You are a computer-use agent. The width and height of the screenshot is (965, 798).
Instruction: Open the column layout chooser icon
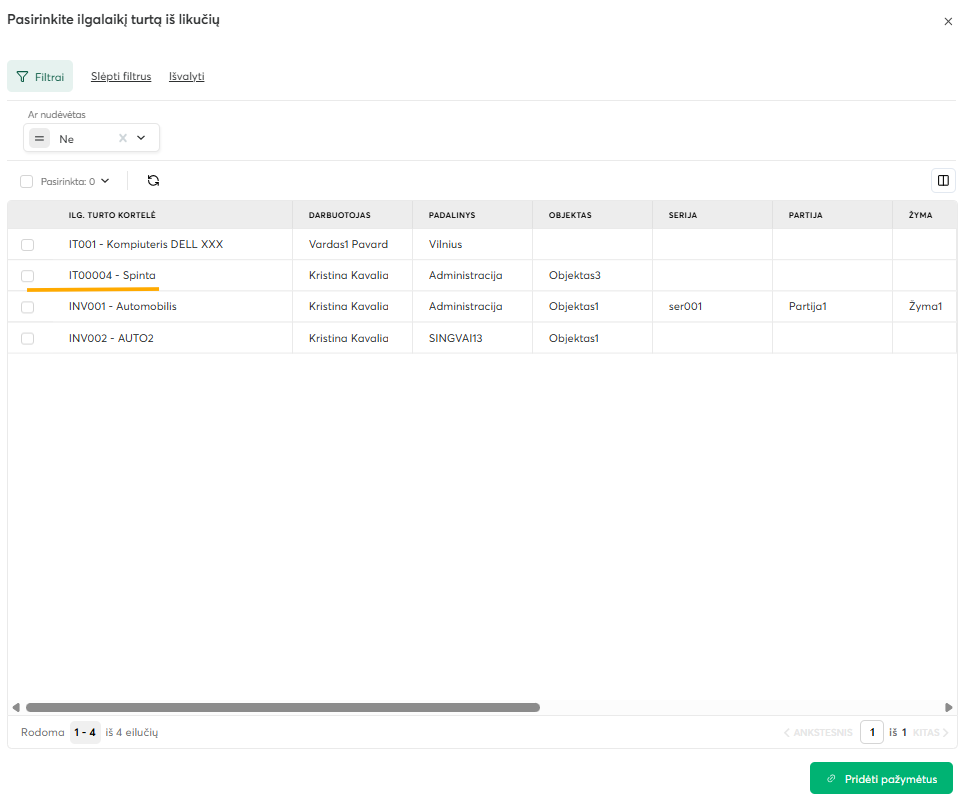[x=942, y=181]
